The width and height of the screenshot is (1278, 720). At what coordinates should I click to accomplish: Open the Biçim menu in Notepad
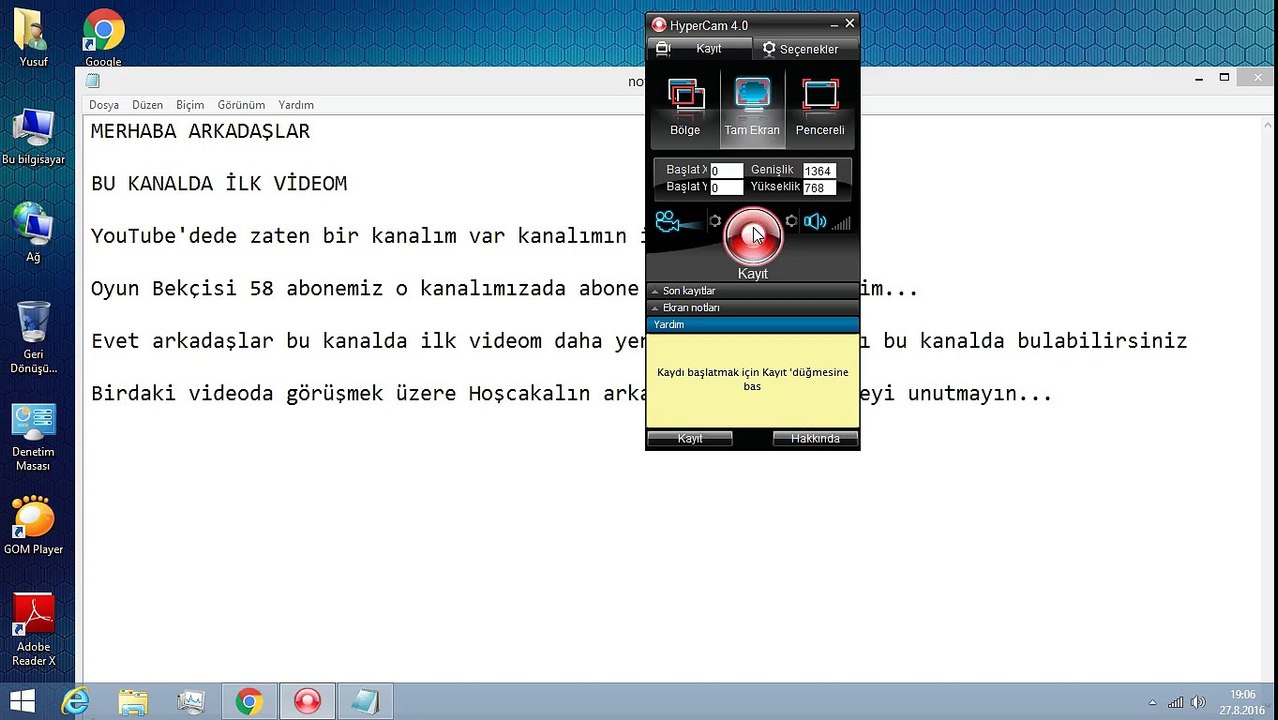(190, 105)
